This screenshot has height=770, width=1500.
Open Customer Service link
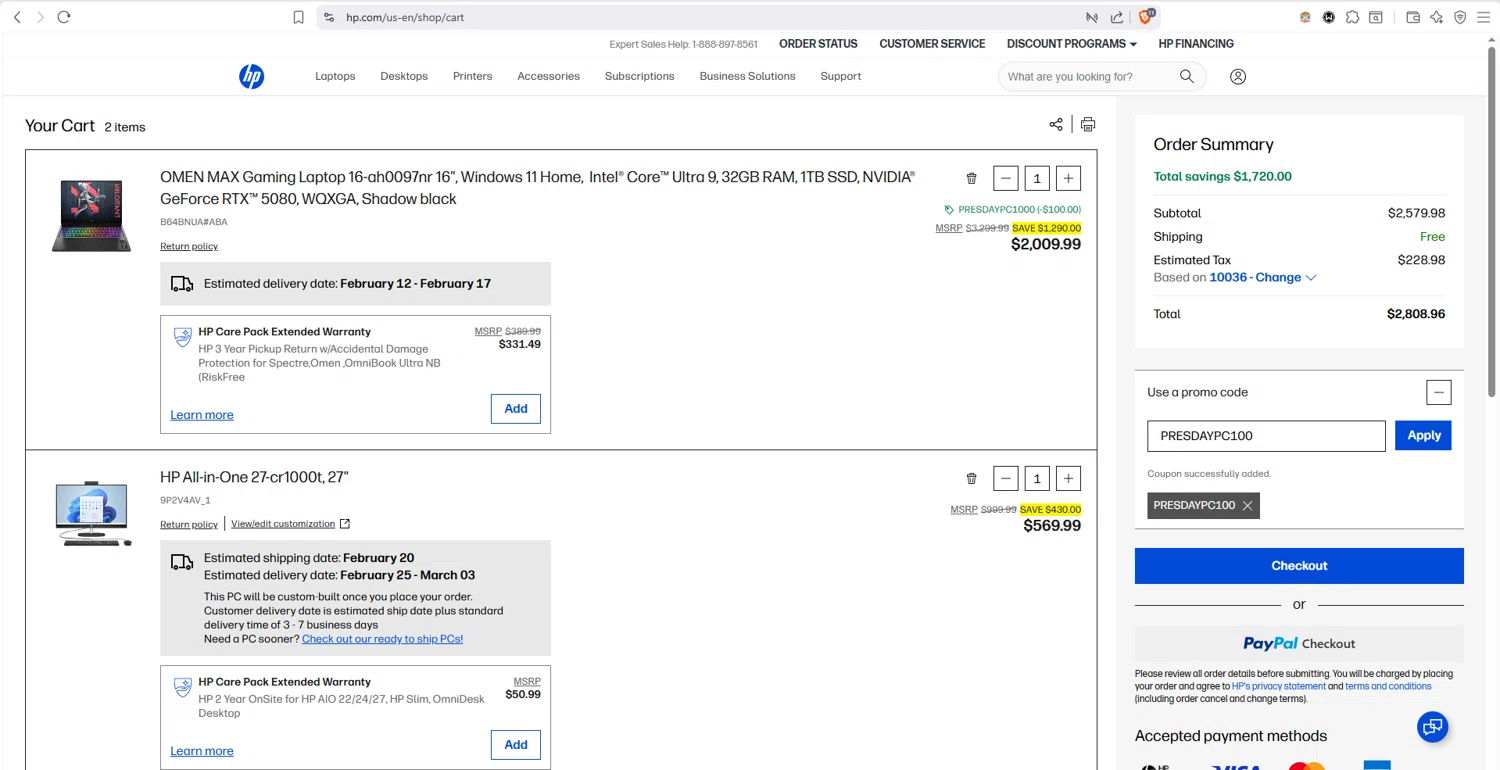(x=932, y=44)
